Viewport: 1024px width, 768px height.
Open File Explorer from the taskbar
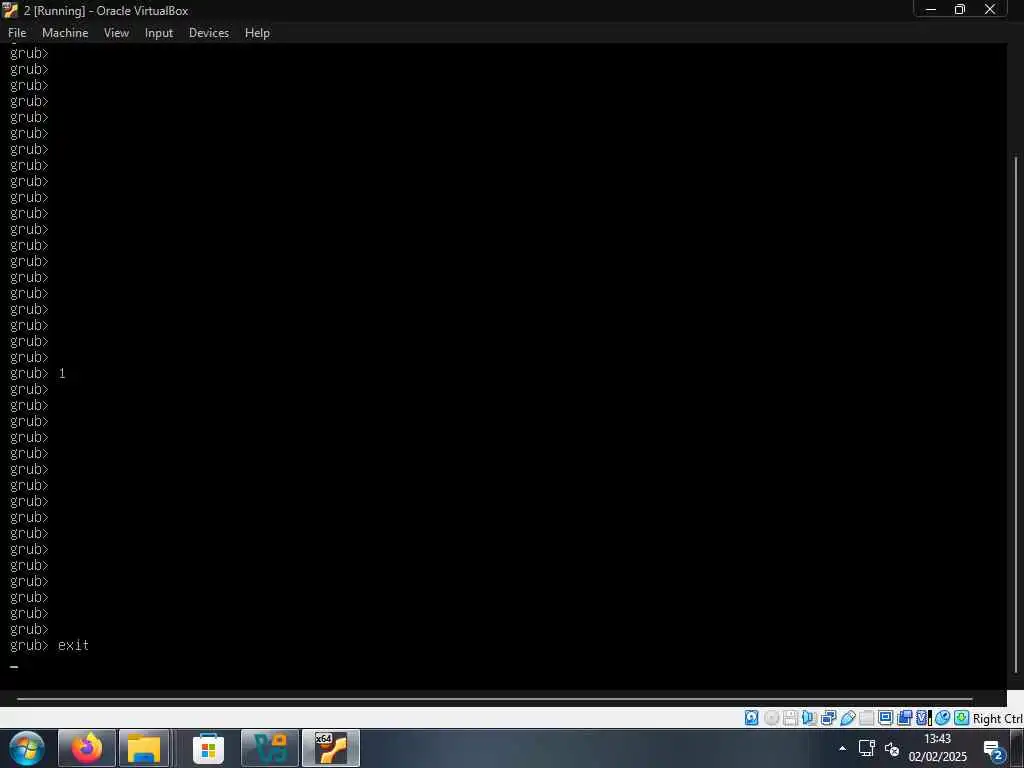click(x=144, y=748)
